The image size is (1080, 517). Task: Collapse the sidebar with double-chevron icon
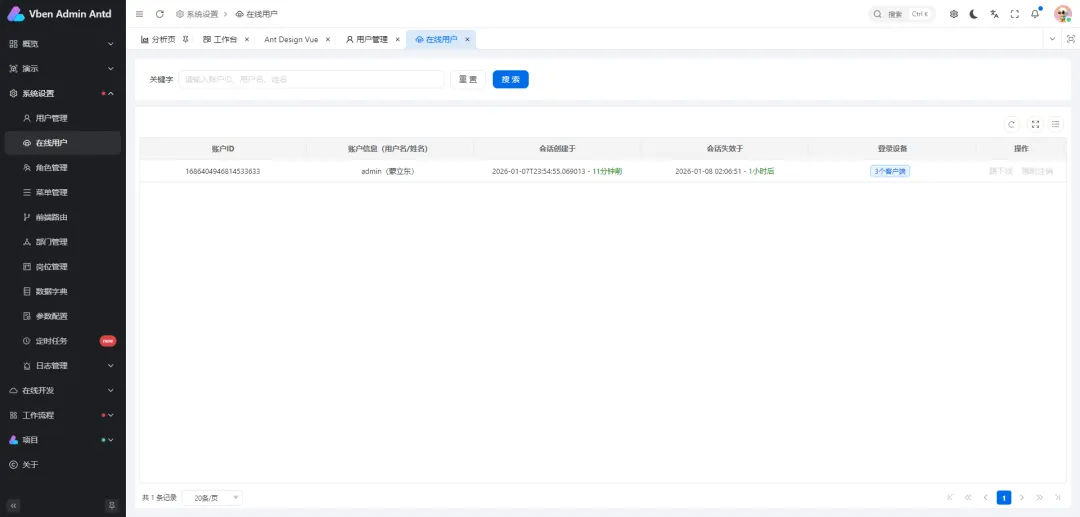coord(14,505)
